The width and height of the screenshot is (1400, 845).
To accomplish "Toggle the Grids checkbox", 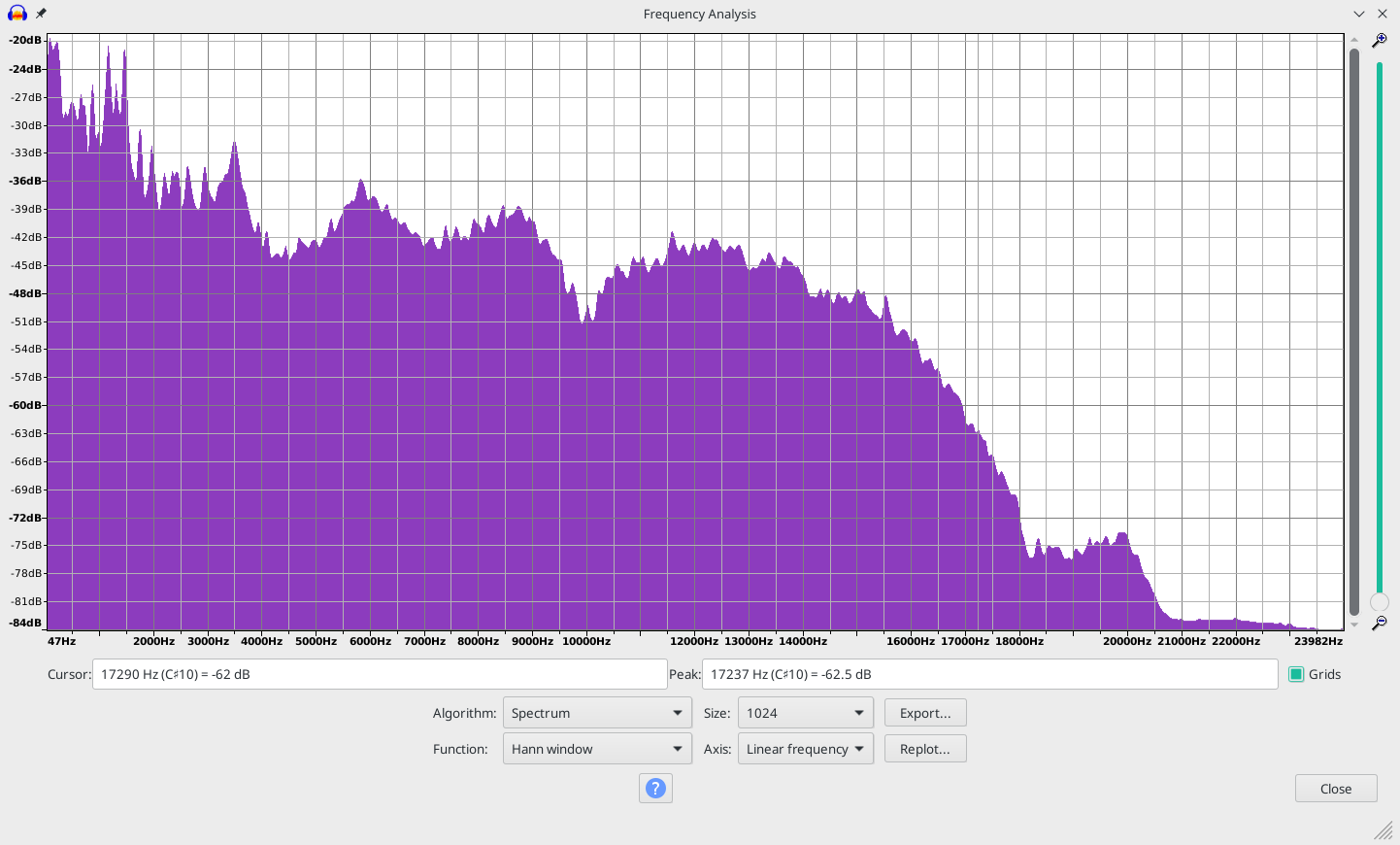I will [x=1296, y=674].
